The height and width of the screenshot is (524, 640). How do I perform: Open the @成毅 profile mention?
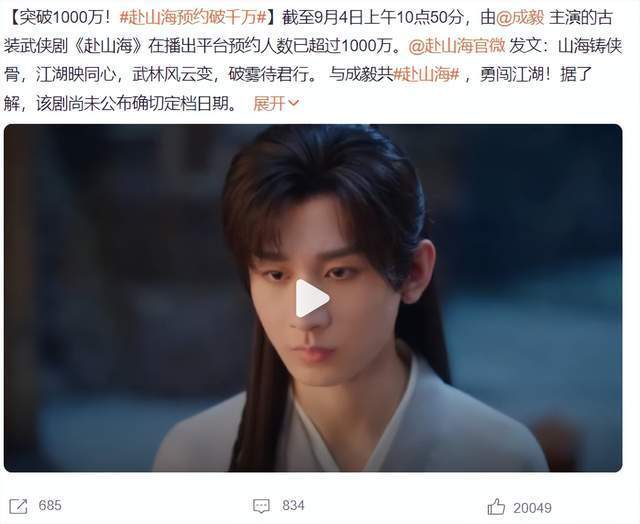click(x=520, y=18)
